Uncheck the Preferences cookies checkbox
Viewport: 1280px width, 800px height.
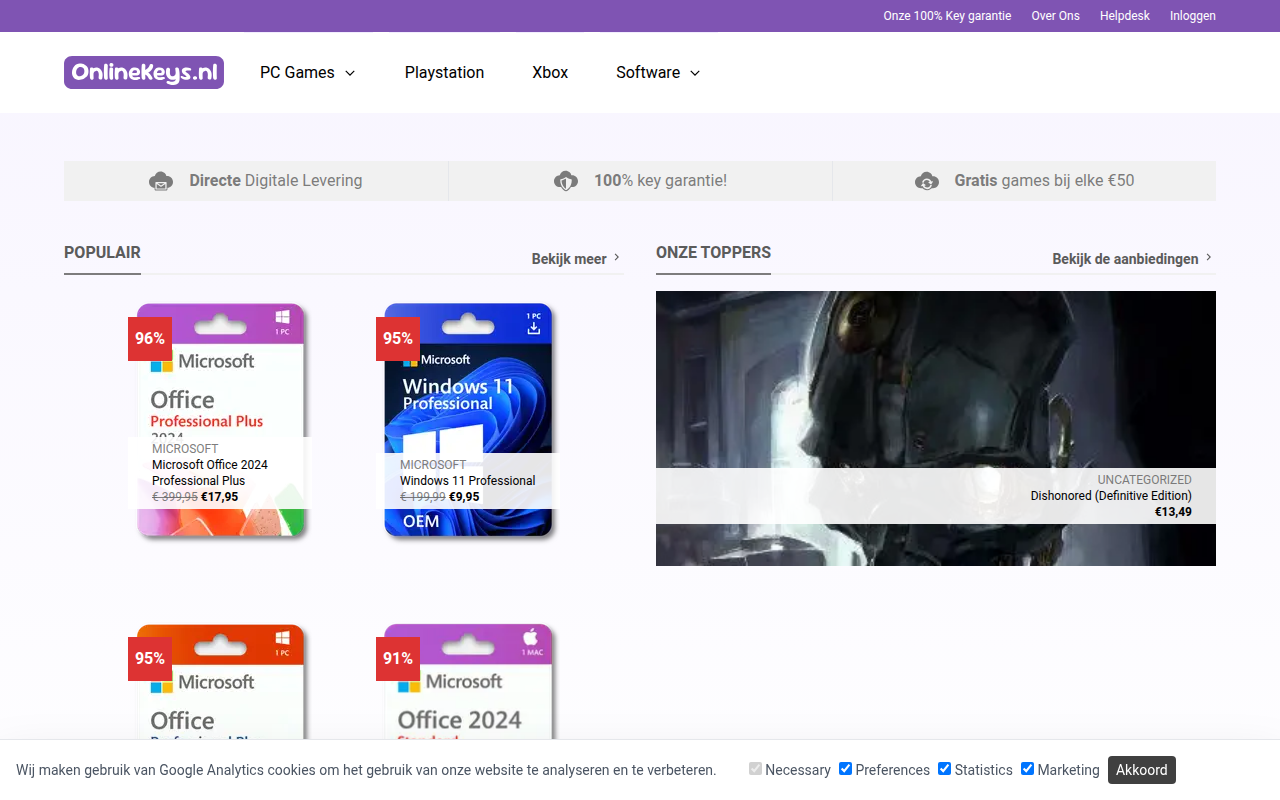(845, 769)
